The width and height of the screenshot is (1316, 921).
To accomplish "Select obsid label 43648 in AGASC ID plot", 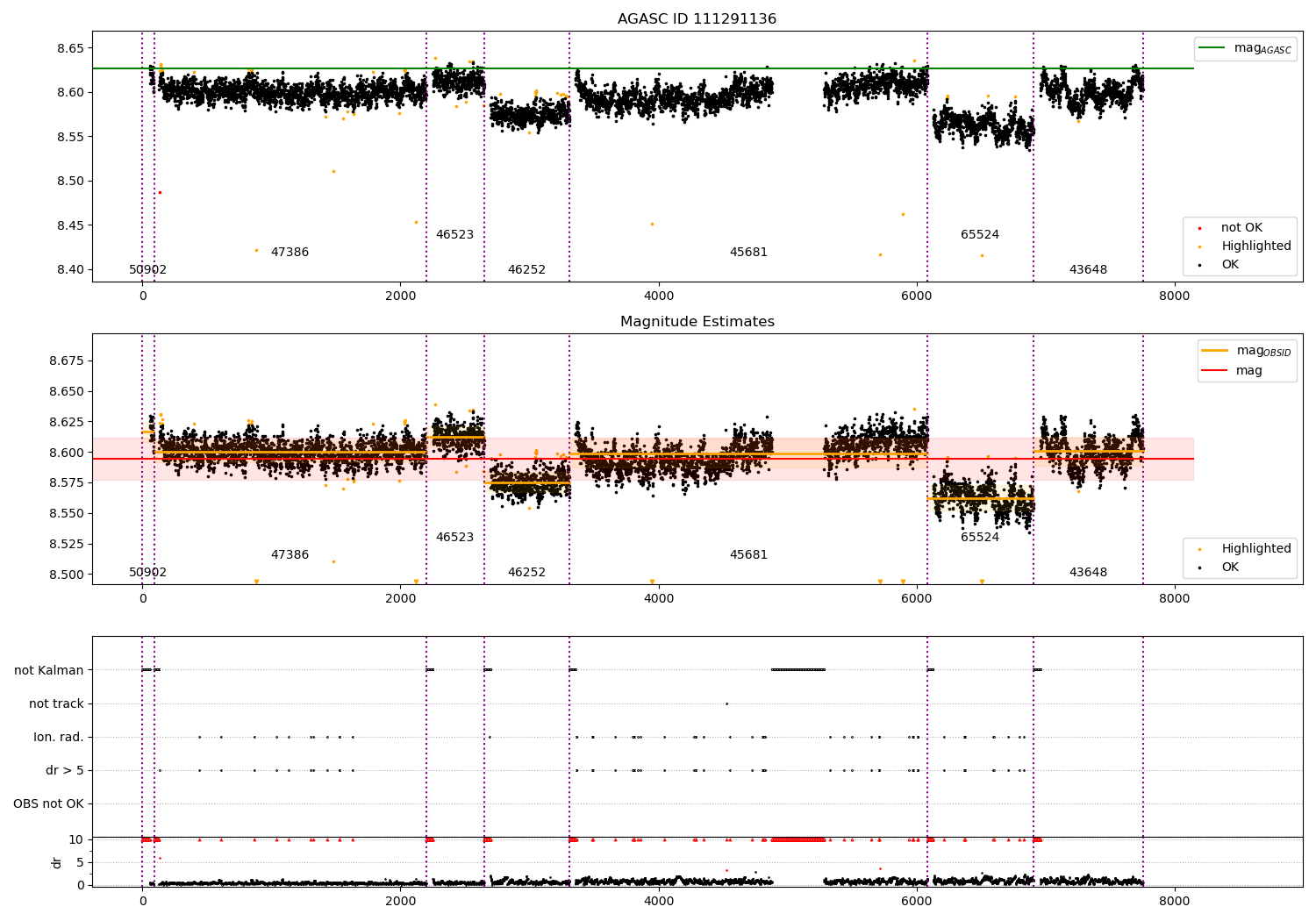I will point(1088,269).
